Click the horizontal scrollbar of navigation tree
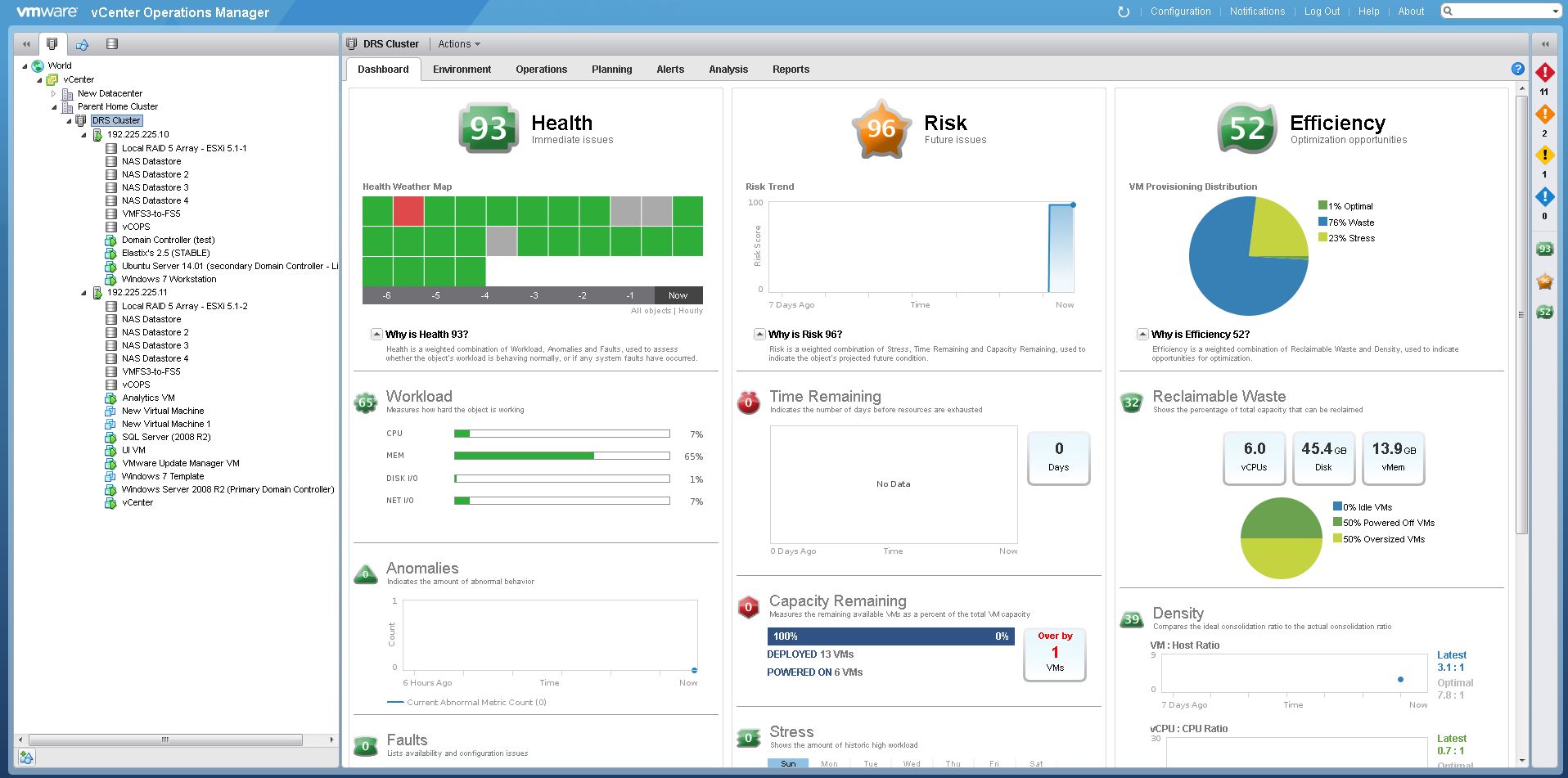The height and width of the screenshot is (778, 1568). [164, 740]
